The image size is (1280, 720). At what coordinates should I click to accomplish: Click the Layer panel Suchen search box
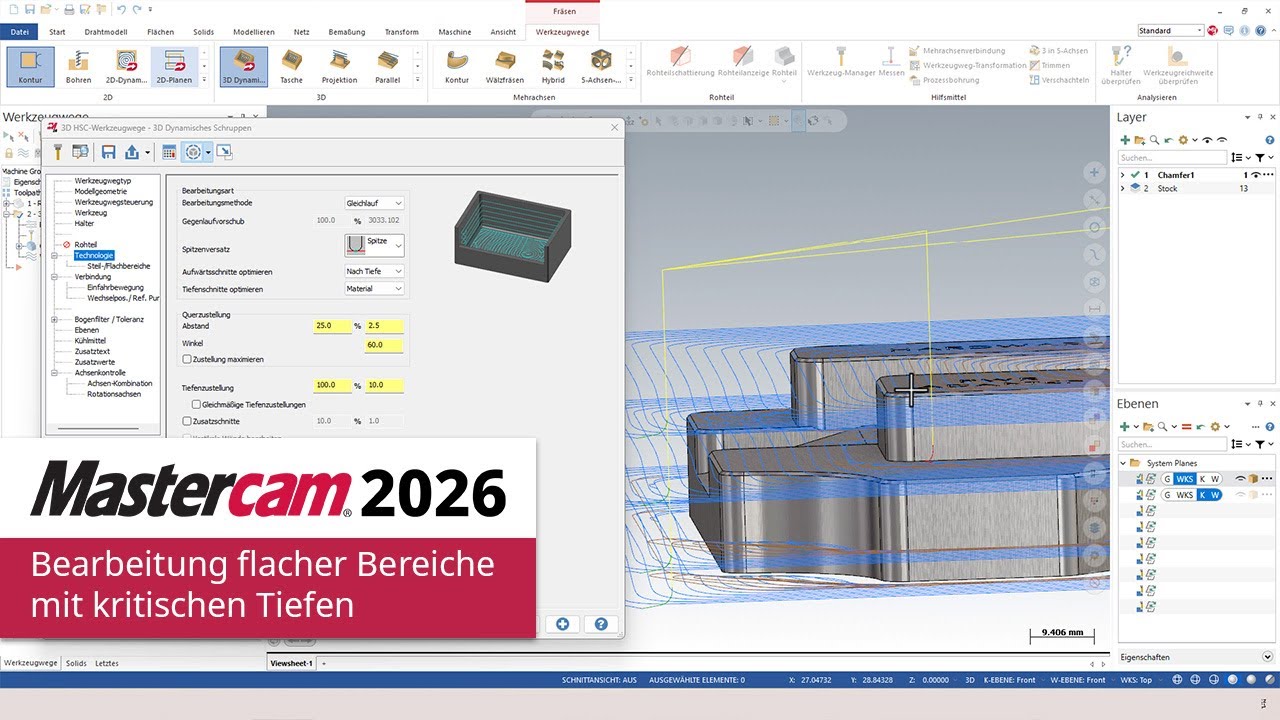tap(1172, 157)
